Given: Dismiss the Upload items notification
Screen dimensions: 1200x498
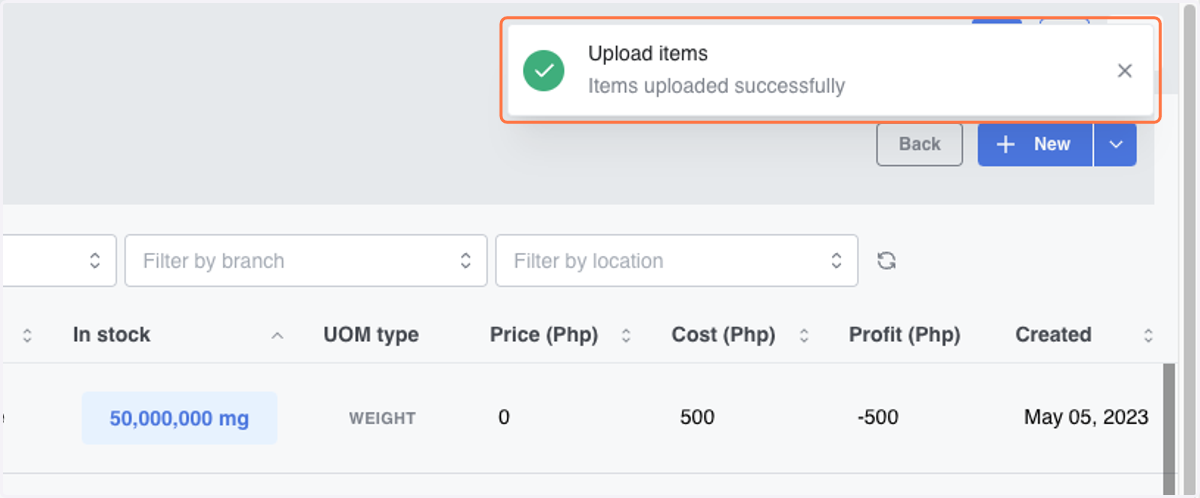Looking at the screenshot, I should (1125, 71).
